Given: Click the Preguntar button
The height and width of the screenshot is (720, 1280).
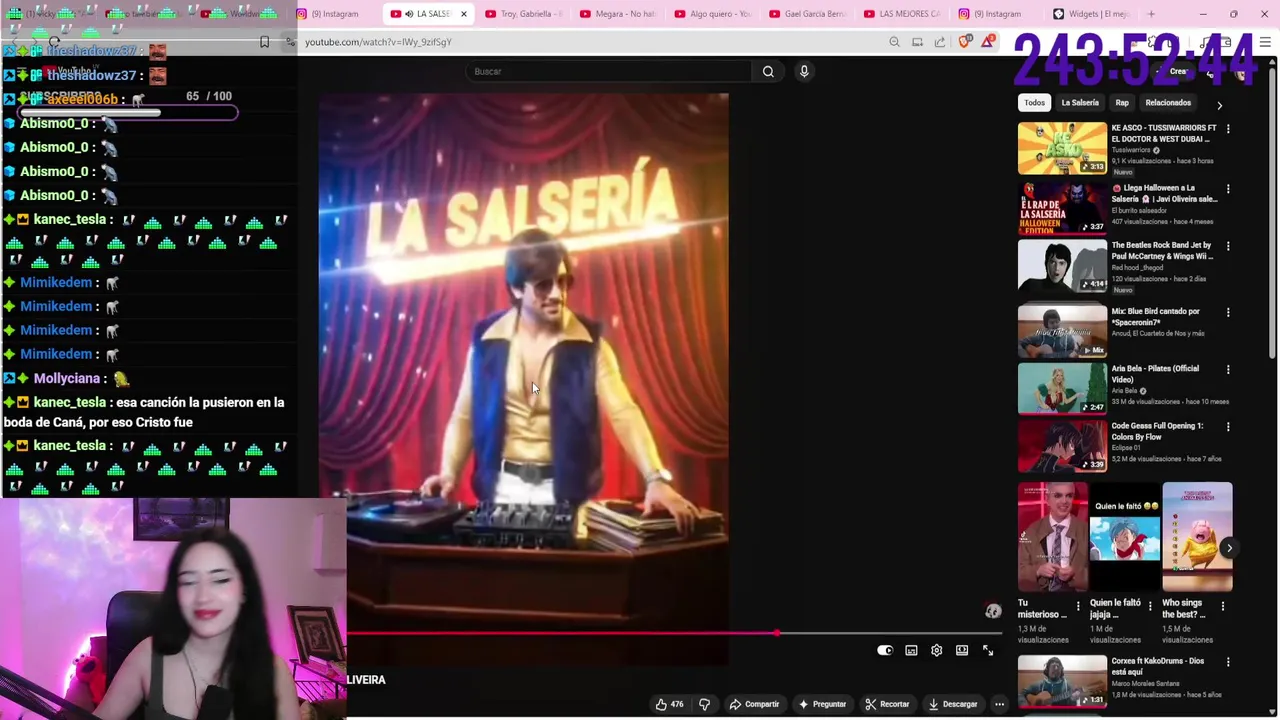Looking at the screenshot, I should pyautogui.click(x=822, y=704).
